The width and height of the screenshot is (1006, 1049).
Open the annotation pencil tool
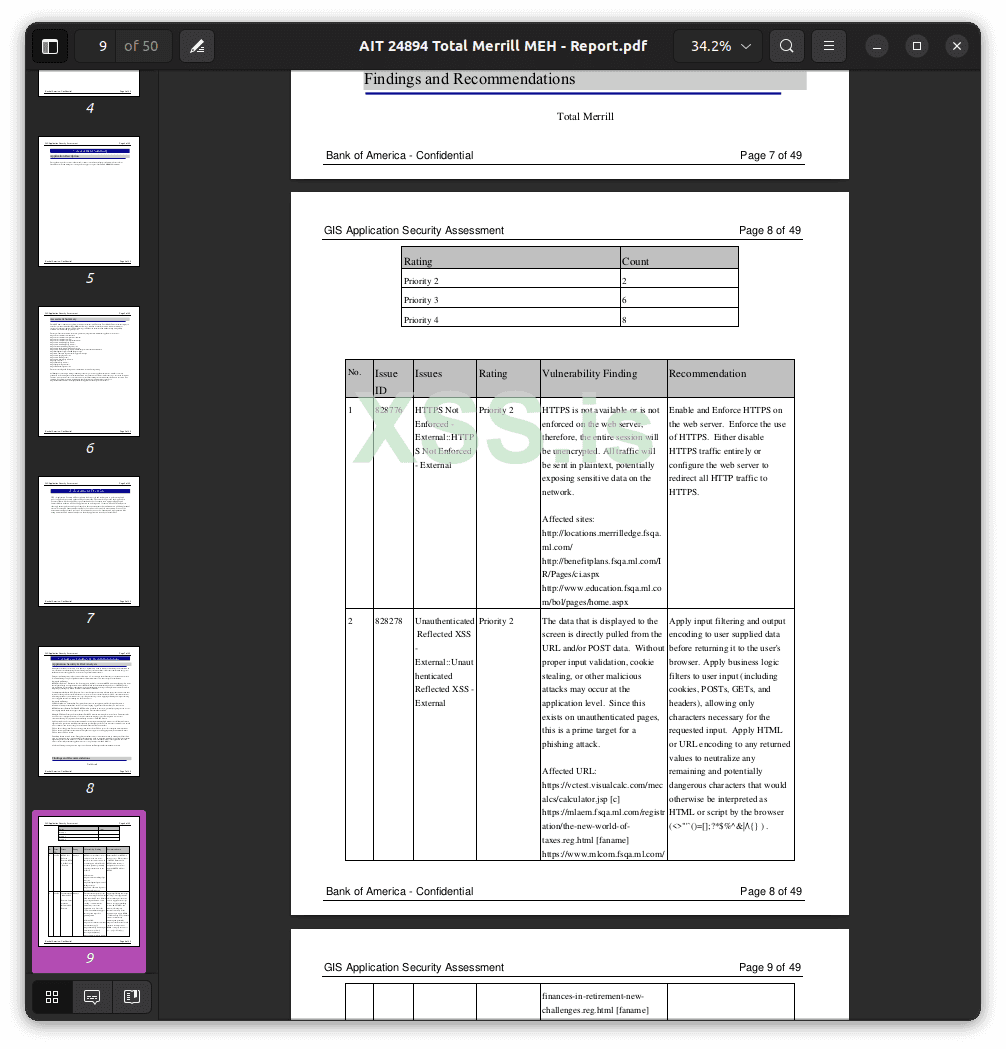197,46
